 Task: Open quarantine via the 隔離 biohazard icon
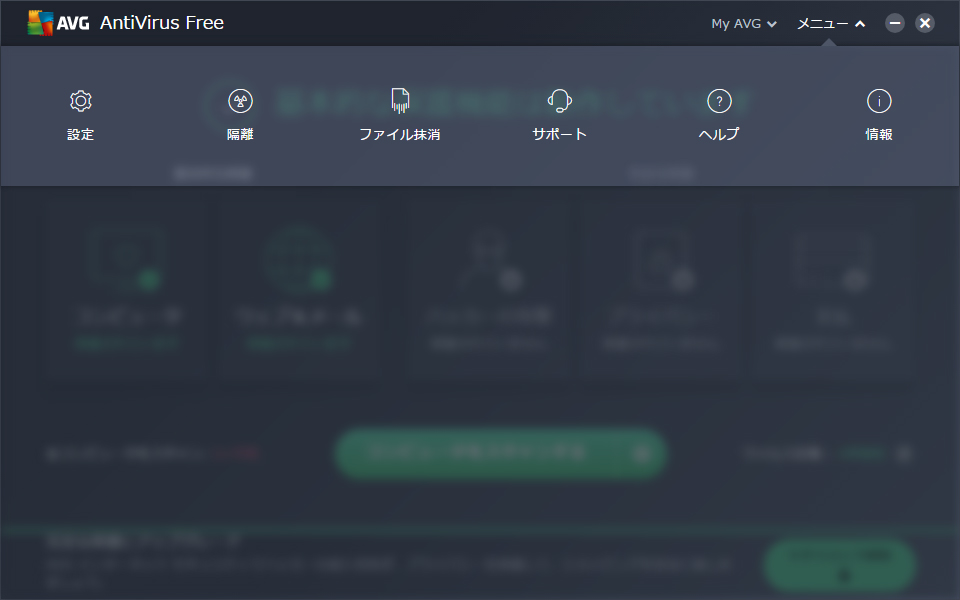(240, 101)
